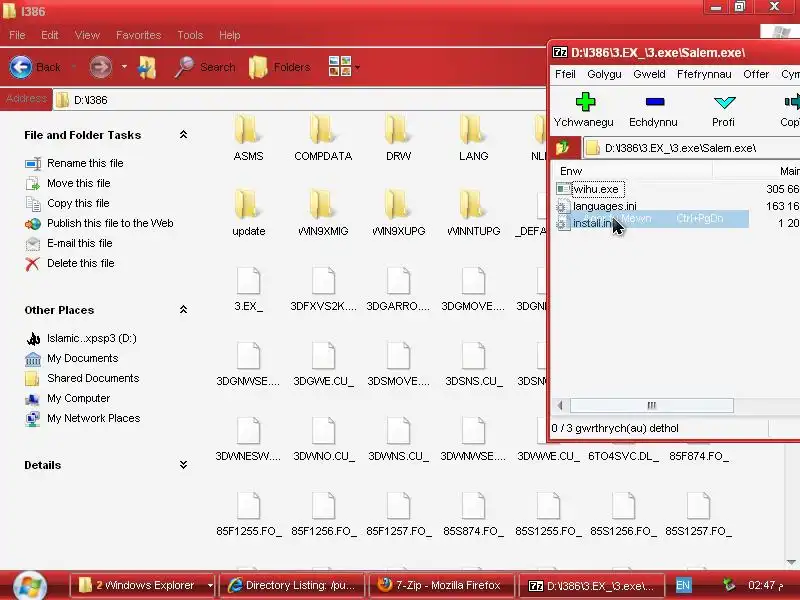The width and height of the screenshot is (800, 600).
Task: Open 7-Zip Gweld menu
Action: (x=649, y=74)
